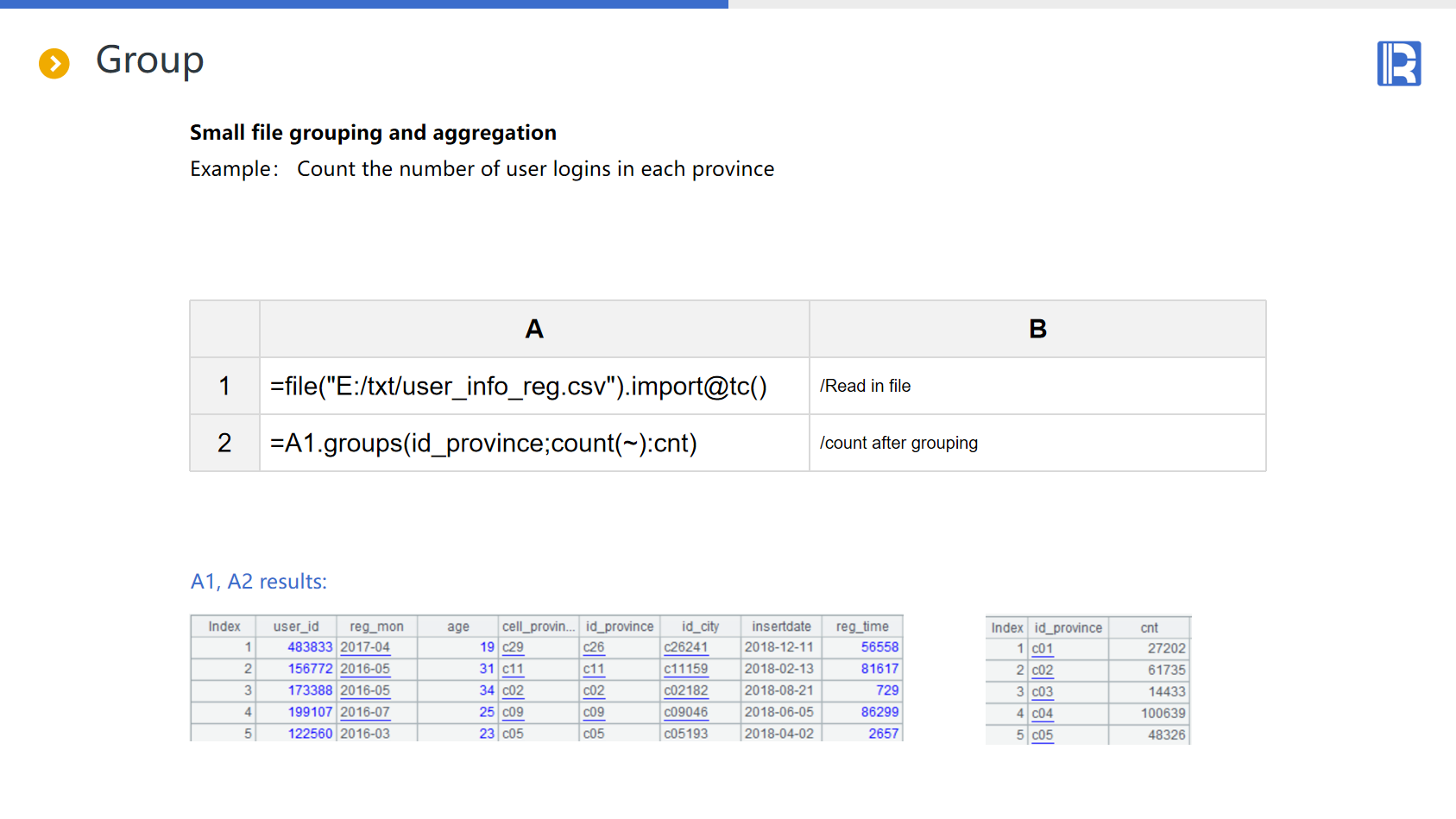Click the orange chevron icon beside Group

click(54, 63)
